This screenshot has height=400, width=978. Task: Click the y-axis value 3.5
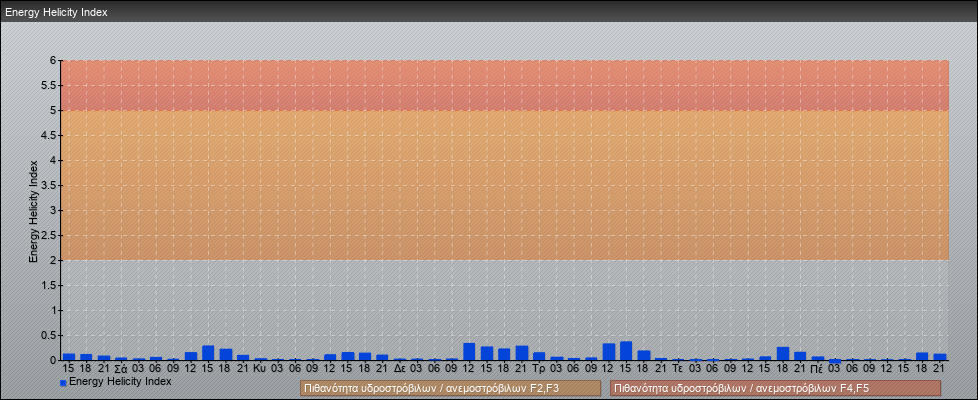(49, 185)
